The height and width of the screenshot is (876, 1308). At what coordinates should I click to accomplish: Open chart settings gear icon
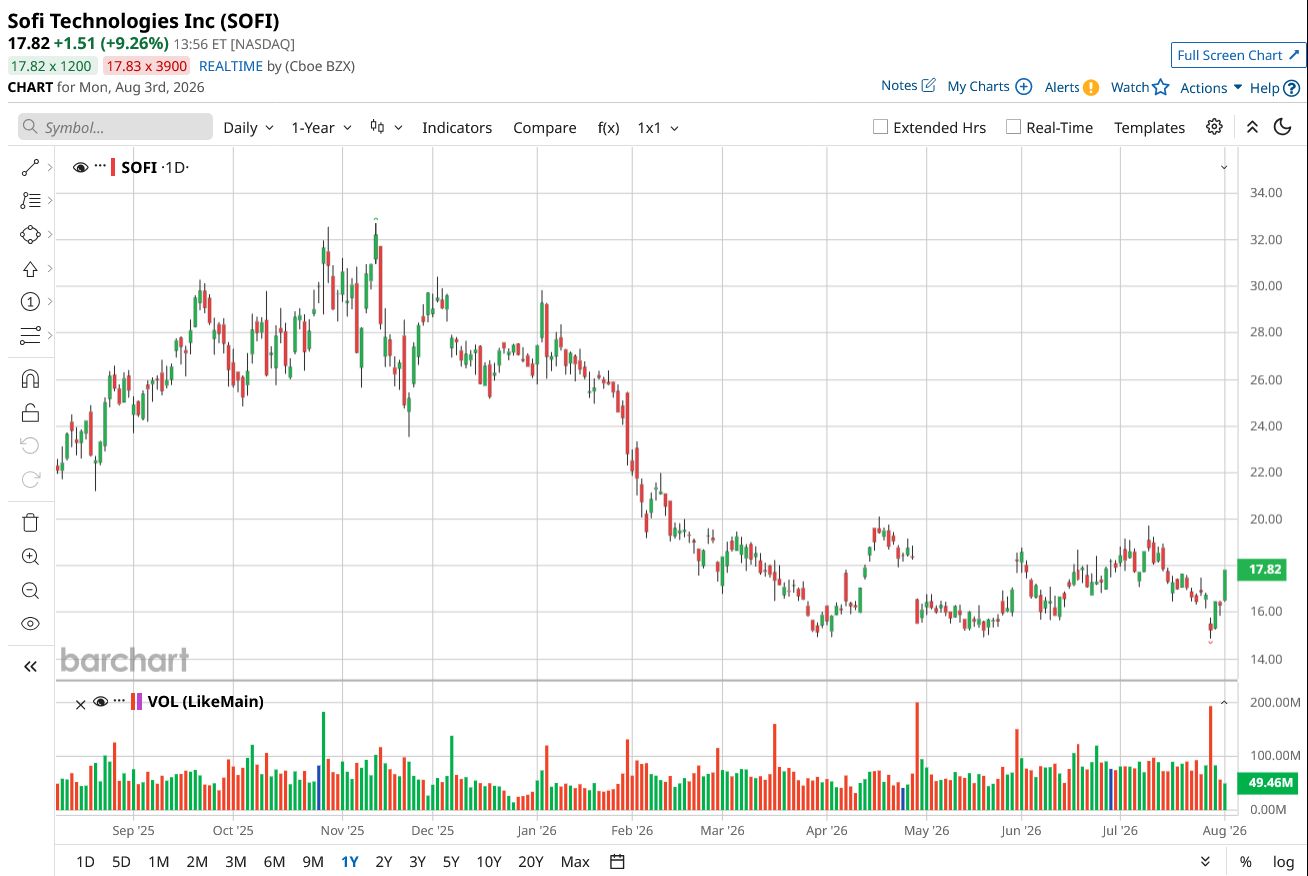pos(1214,127)
